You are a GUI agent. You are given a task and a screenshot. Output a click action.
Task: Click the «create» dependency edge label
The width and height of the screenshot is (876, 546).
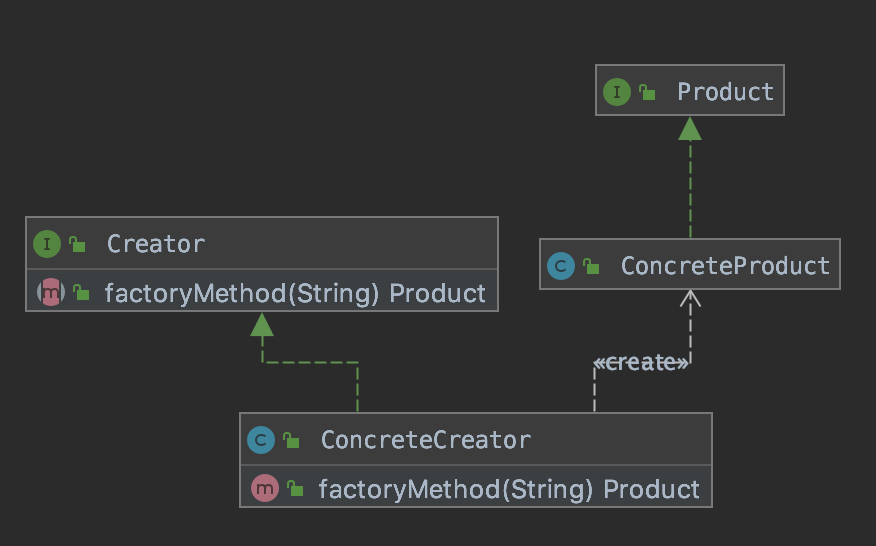click(x=640, y=363)
